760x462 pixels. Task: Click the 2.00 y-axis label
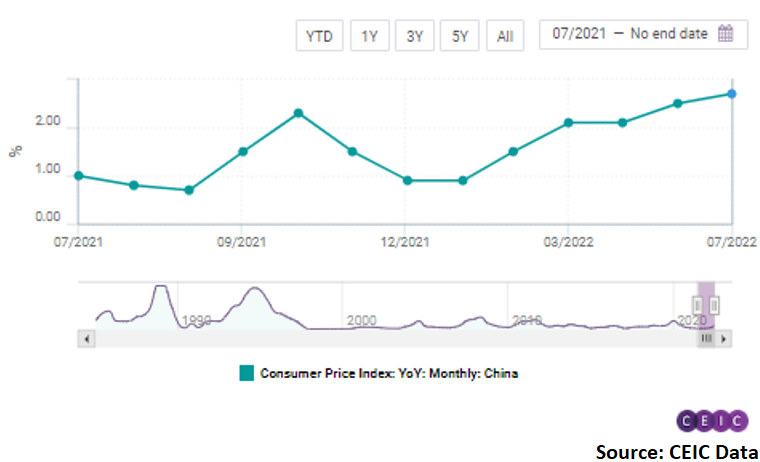click(48, 121)
